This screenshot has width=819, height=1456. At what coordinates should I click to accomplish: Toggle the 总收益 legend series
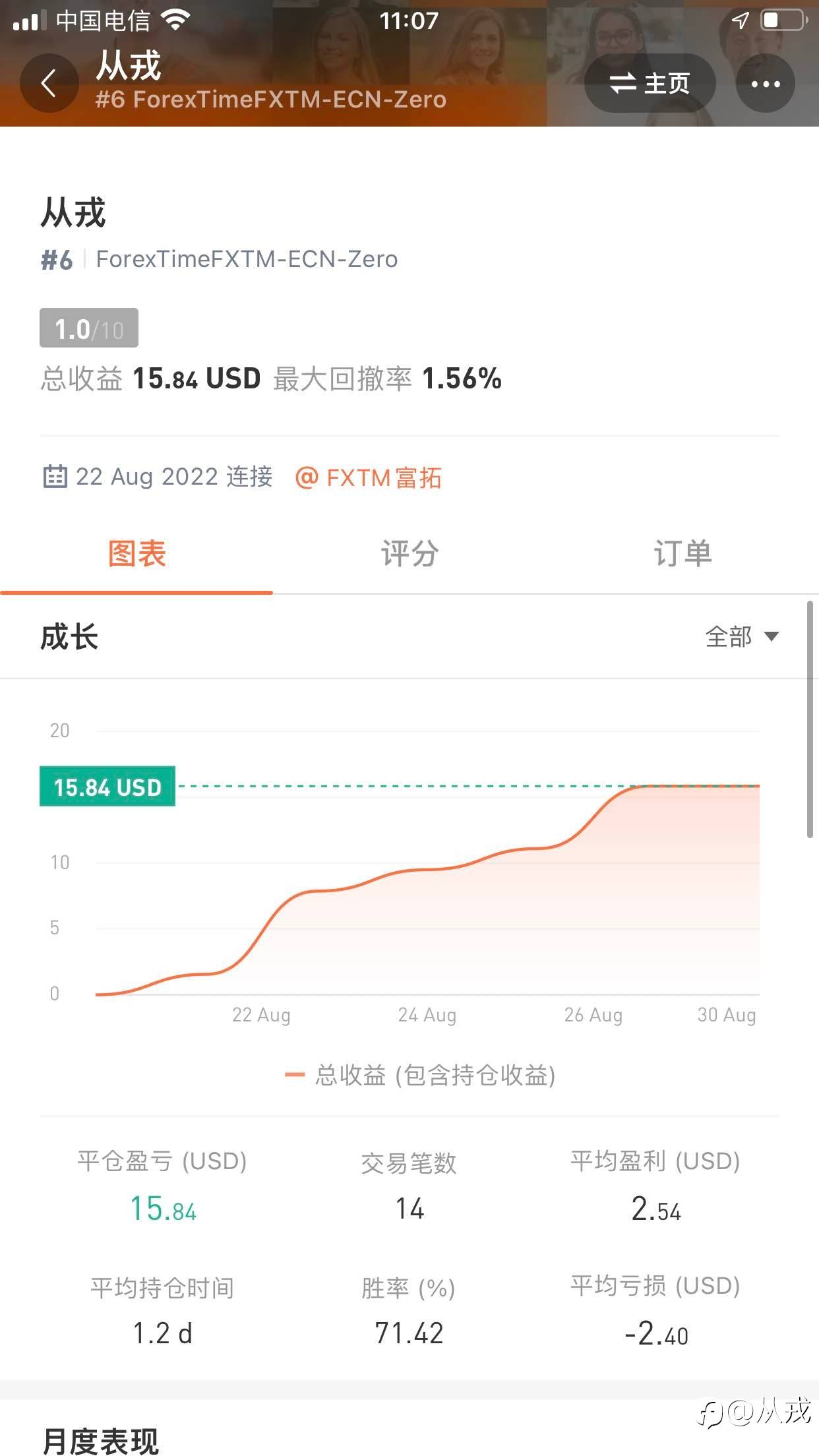[x=419, y=1075]
